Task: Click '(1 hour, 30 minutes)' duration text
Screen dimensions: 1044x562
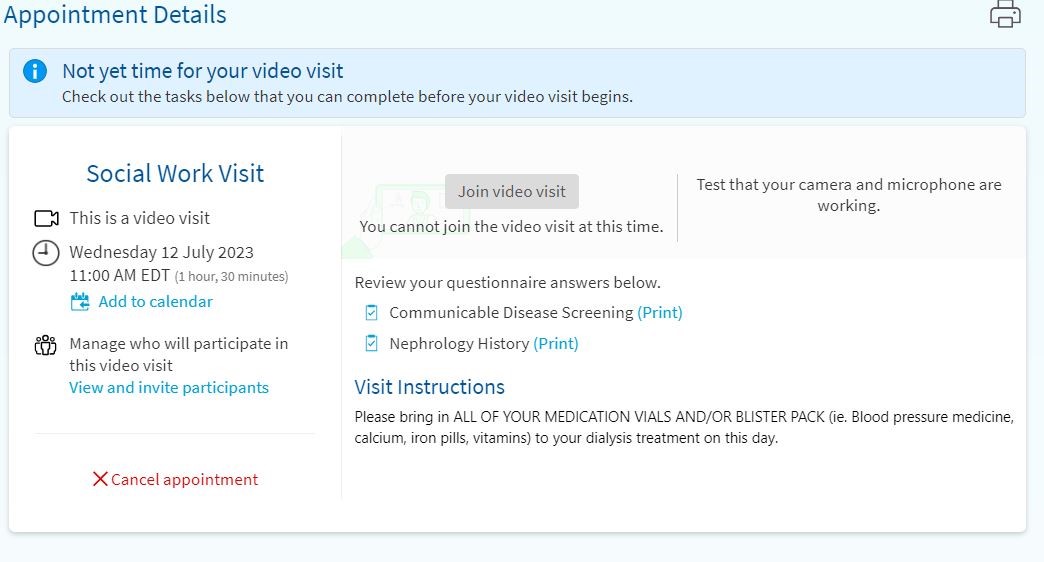Action: (x=231, y=277)
